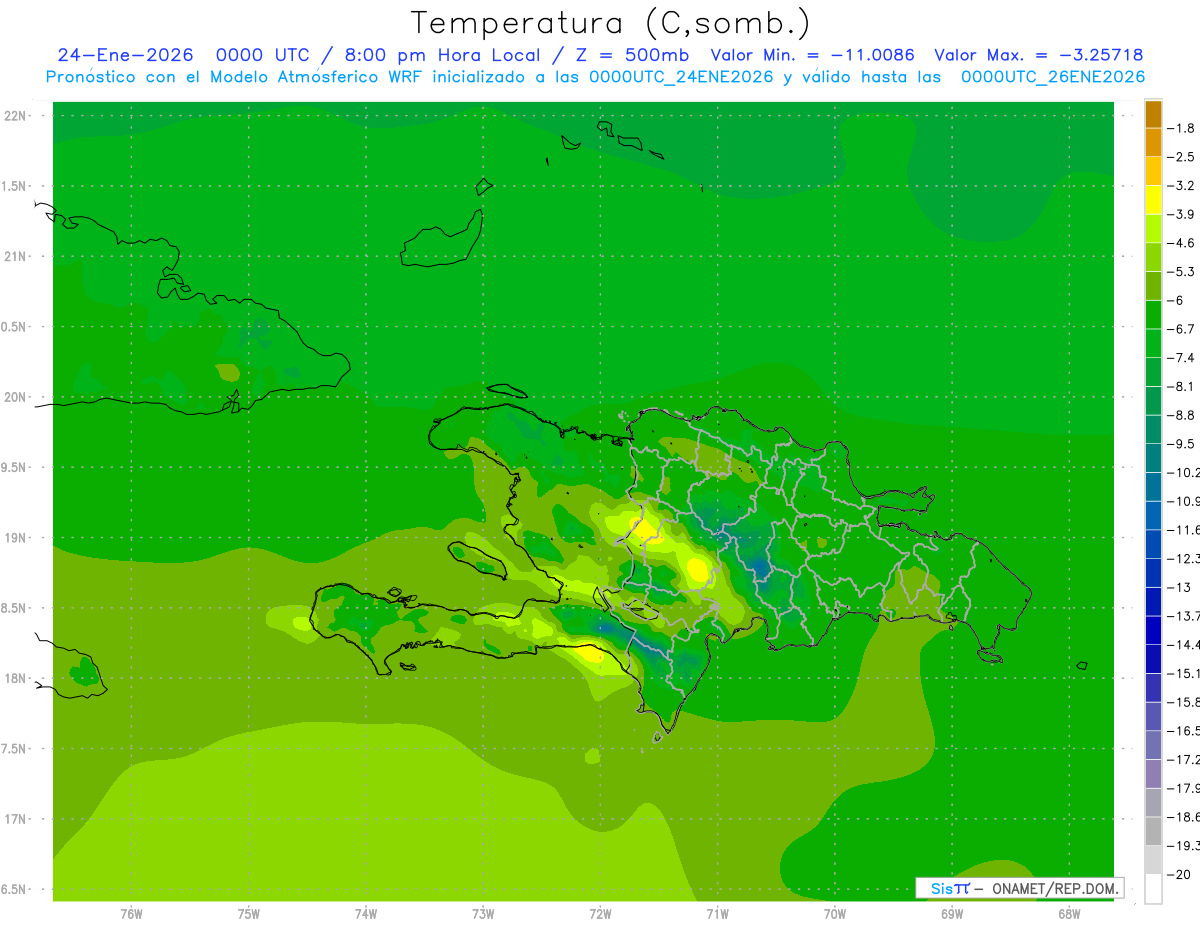Click the '68W' longitude label
This screenshot has width=1200, height=927.
click(1069, 913)
